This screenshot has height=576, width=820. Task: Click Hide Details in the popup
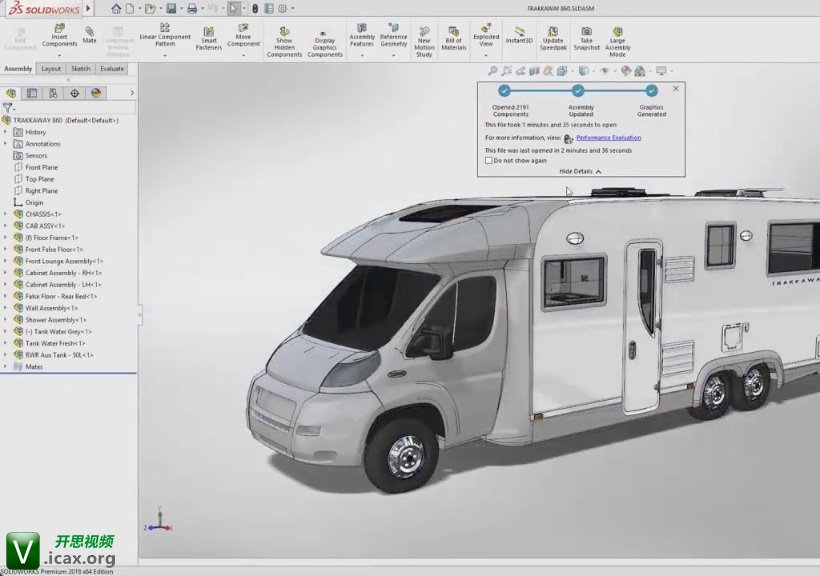tap(580, 172)
